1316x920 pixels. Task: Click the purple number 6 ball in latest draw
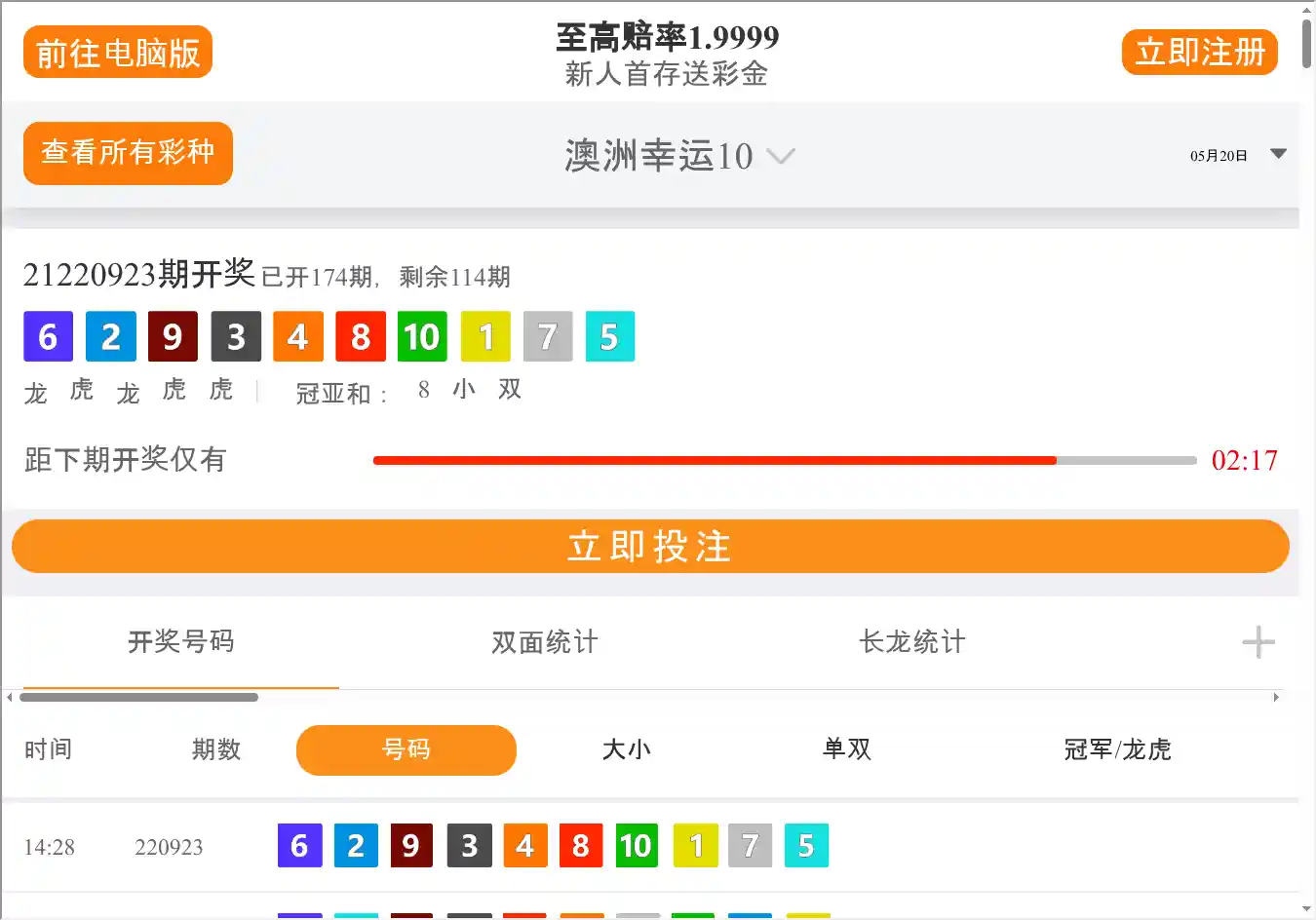pos(48,336)
